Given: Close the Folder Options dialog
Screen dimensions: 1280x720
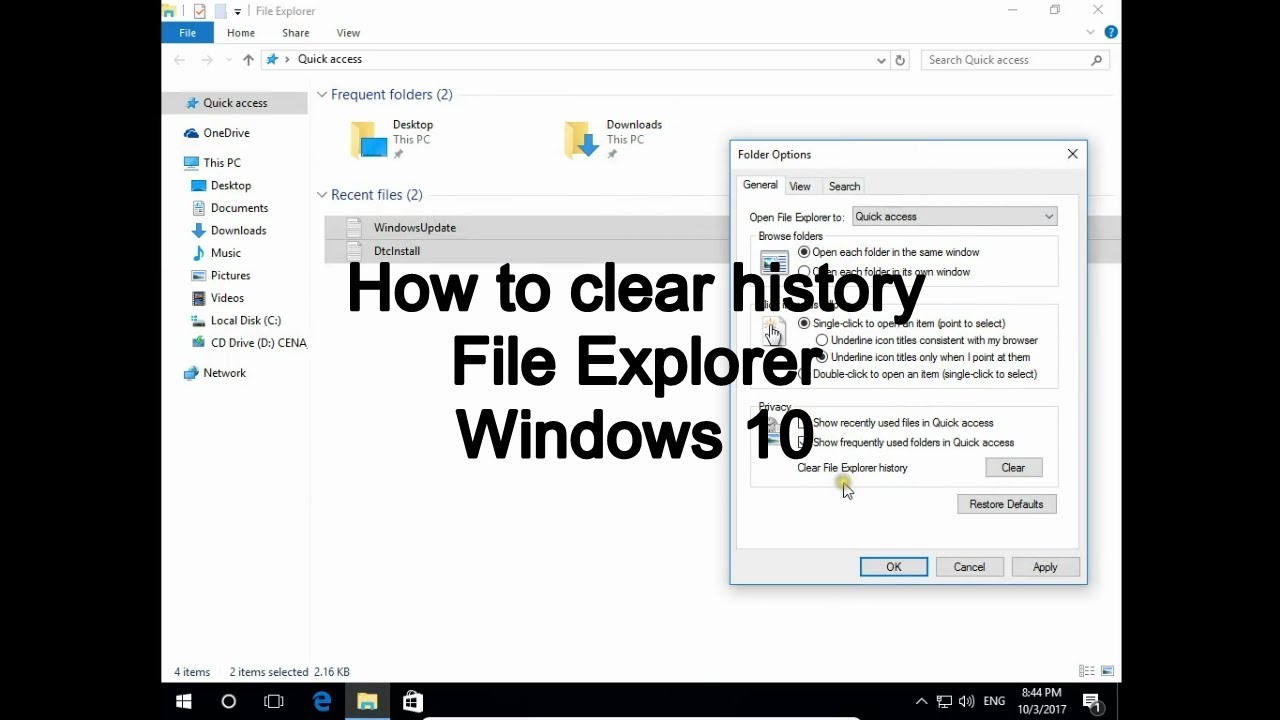Looking at the screenshot, I should [x=1073, y=154].
